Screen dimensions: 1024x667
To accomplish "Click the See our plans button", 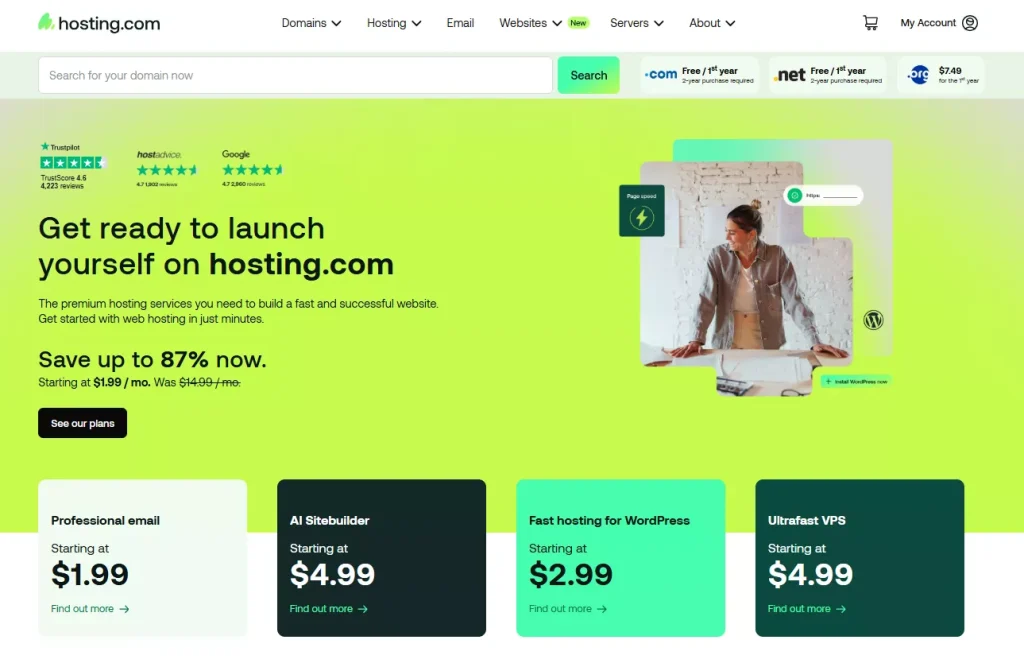I will (x=82, y=423).
